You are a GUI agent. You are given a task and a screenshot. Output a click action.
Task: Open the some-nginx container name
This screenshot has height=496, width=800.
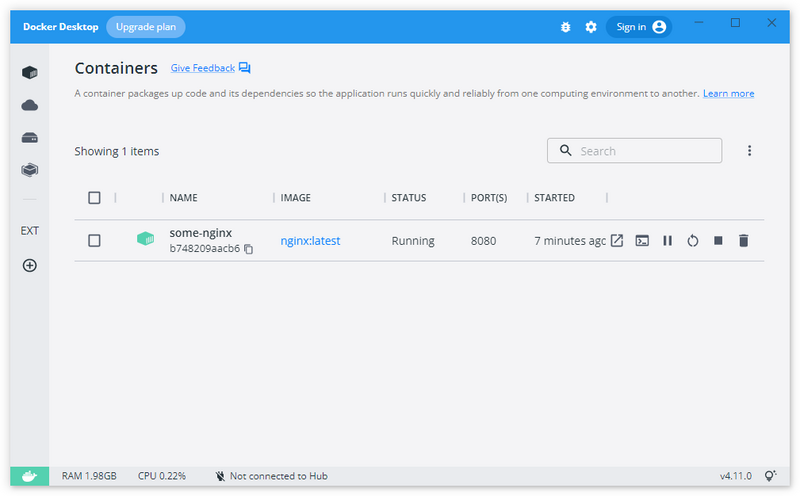[201, 233]
